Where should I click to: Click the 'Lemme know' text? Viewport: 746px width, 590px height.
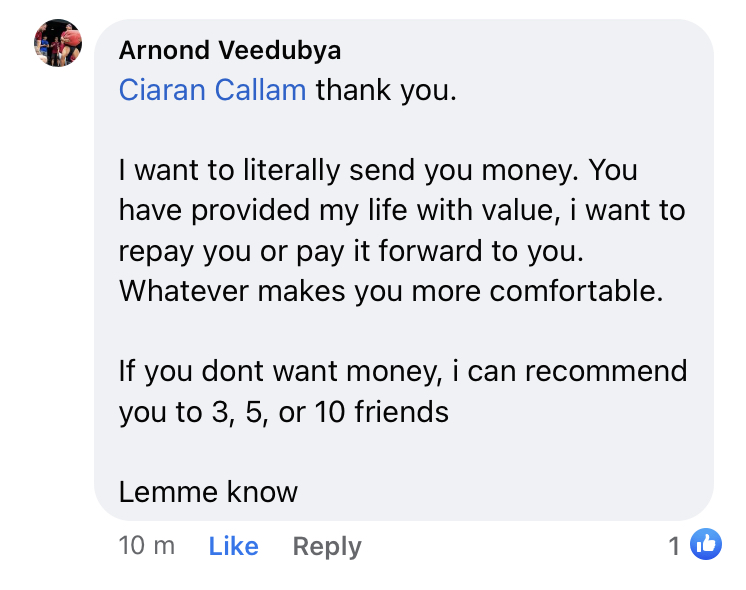(x=208, y=492)
